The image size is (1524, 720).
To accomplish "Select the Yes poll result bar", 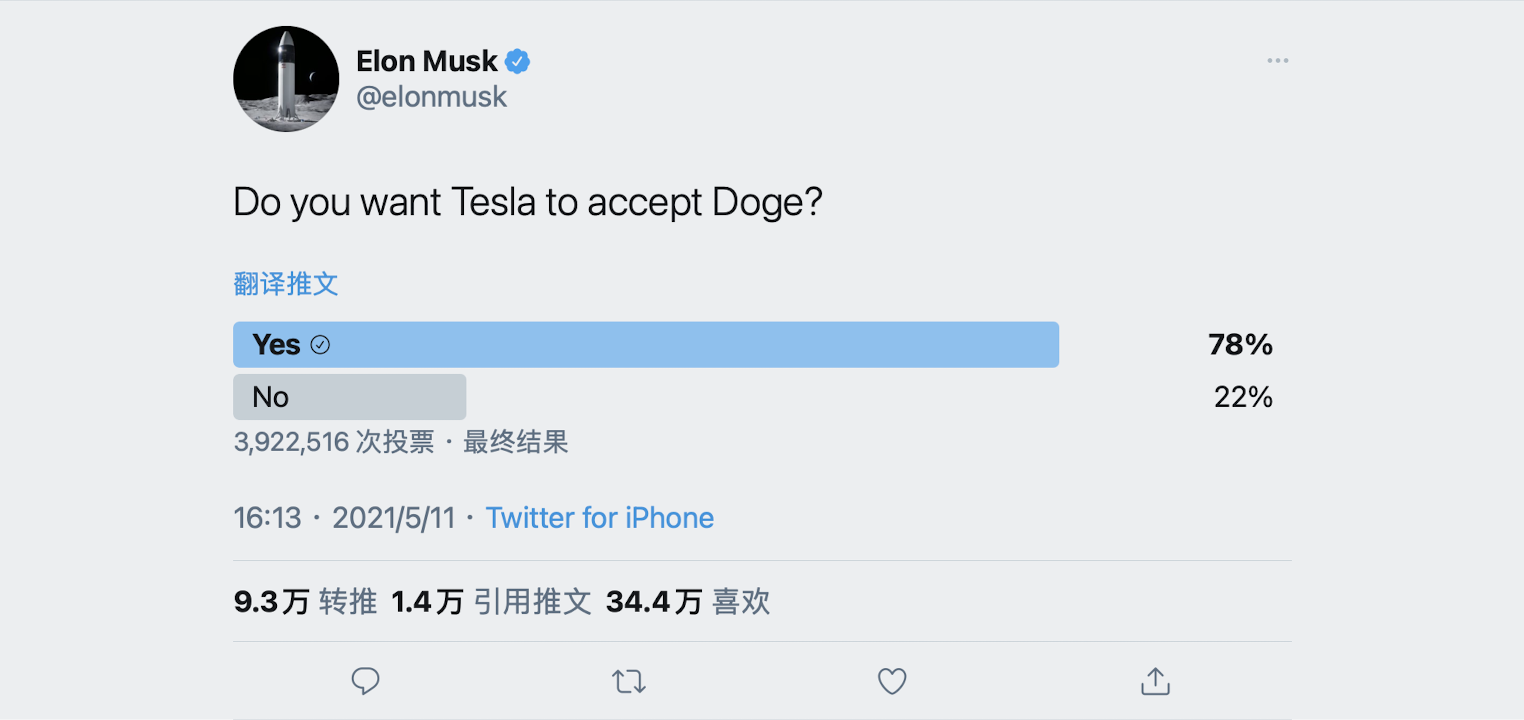I will click(646, 344).
